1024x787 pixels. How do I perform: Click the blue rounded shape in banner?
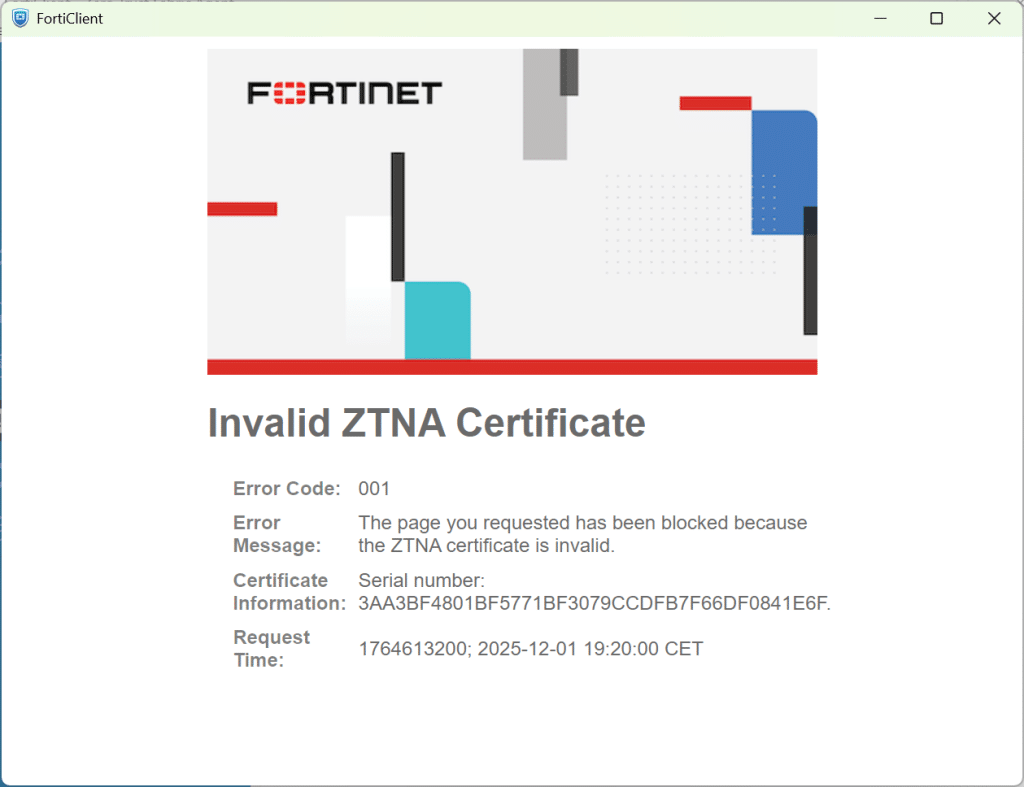click(780, 172)
